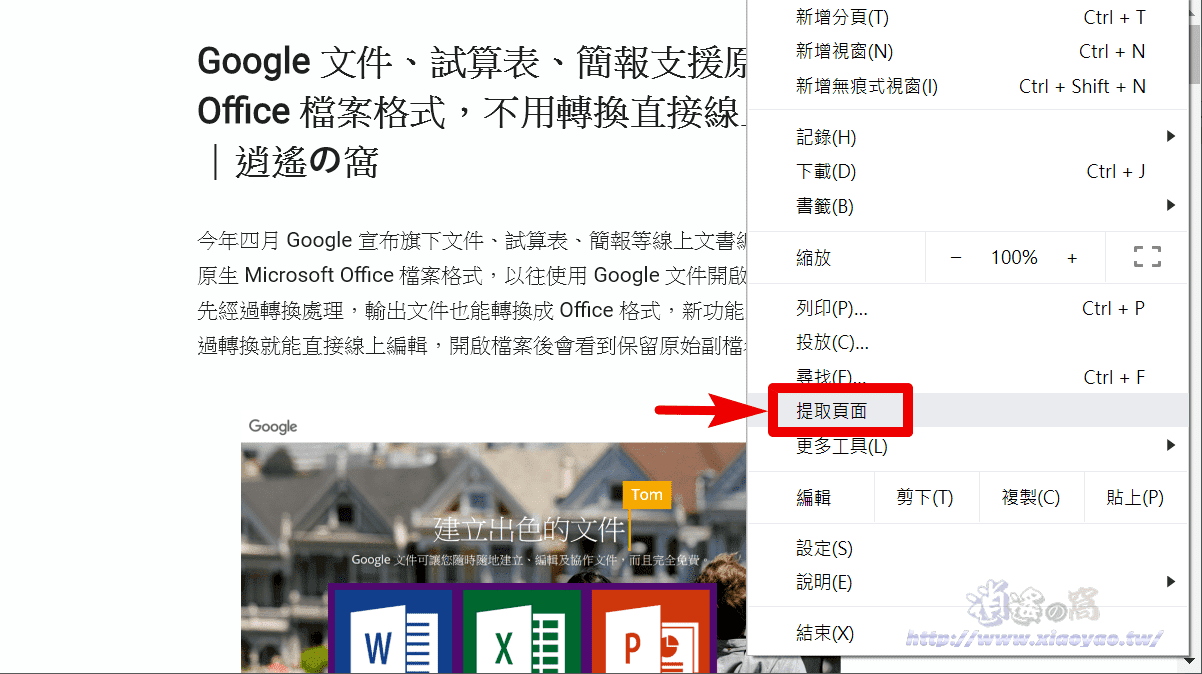The image size is (1202, 674).
Task: Click the 建立出色的文件 headline in image
Action: click(x=529, y=530)
